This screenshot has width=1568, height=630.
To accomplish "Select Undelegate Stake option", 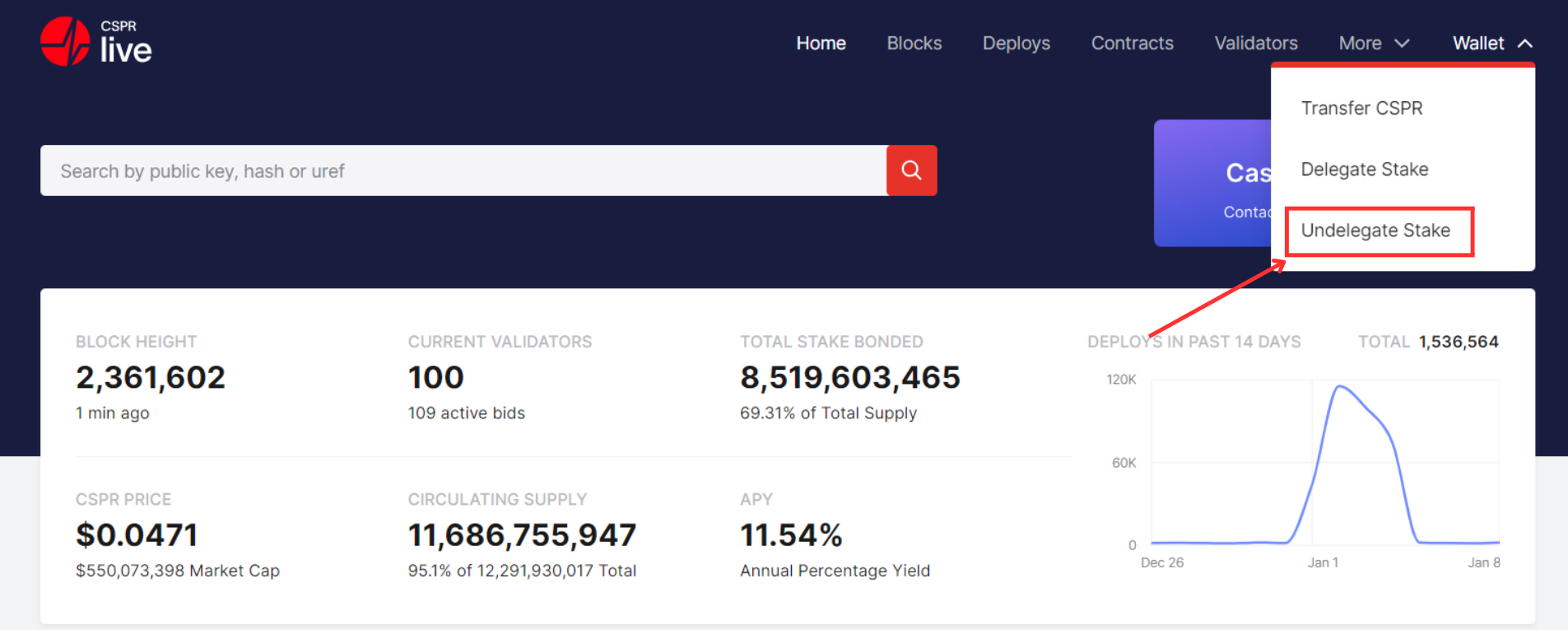I will click(1375, 231).
